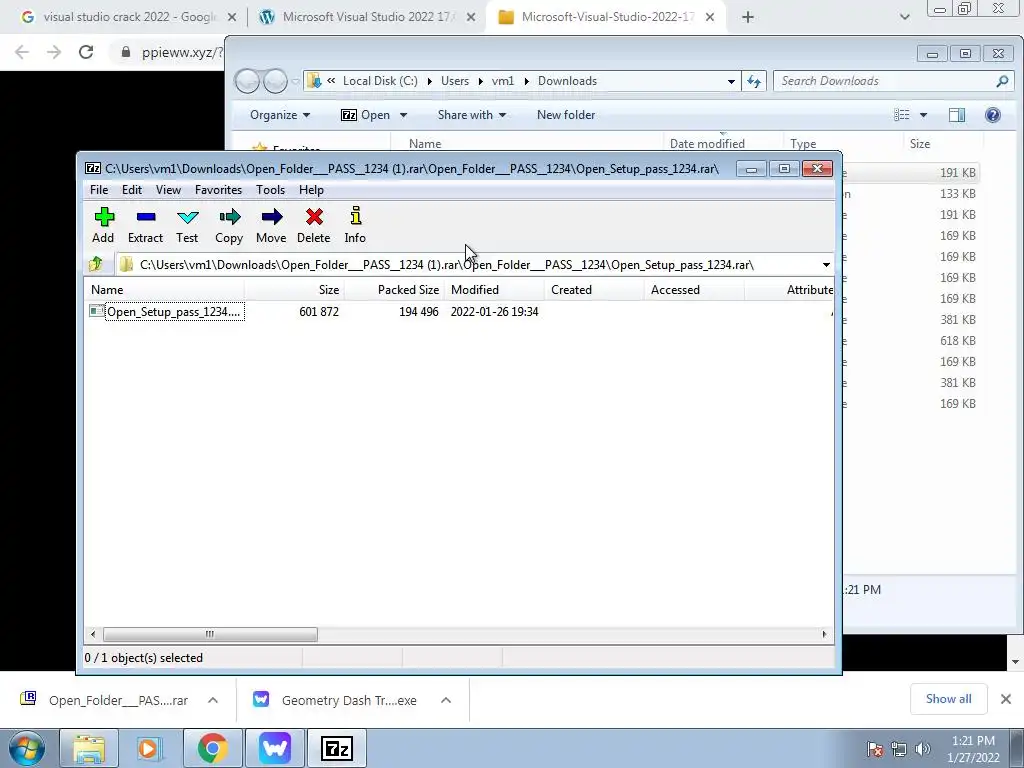Click the Local Disk (C:) breadcrumb

click(380, 81)
